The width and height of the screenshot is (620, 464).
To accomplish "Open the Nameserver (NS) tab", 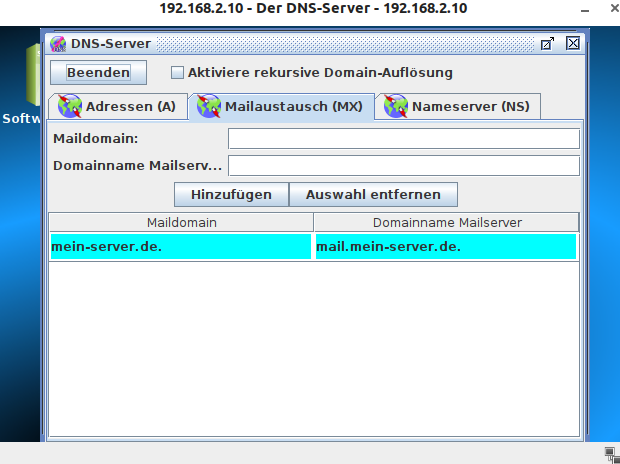I will tap(457, 106).
